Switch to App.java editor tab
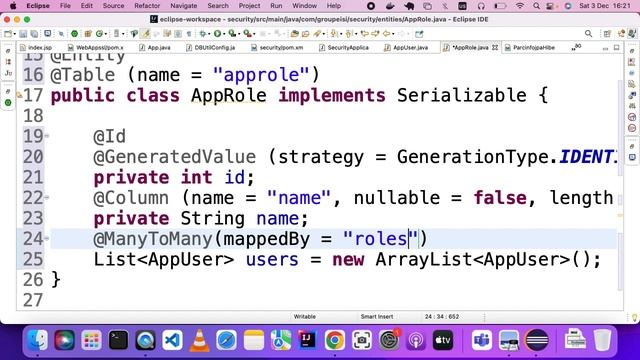Image resolution: width=640 pixels, height=360 pixels. click(155, 48)
